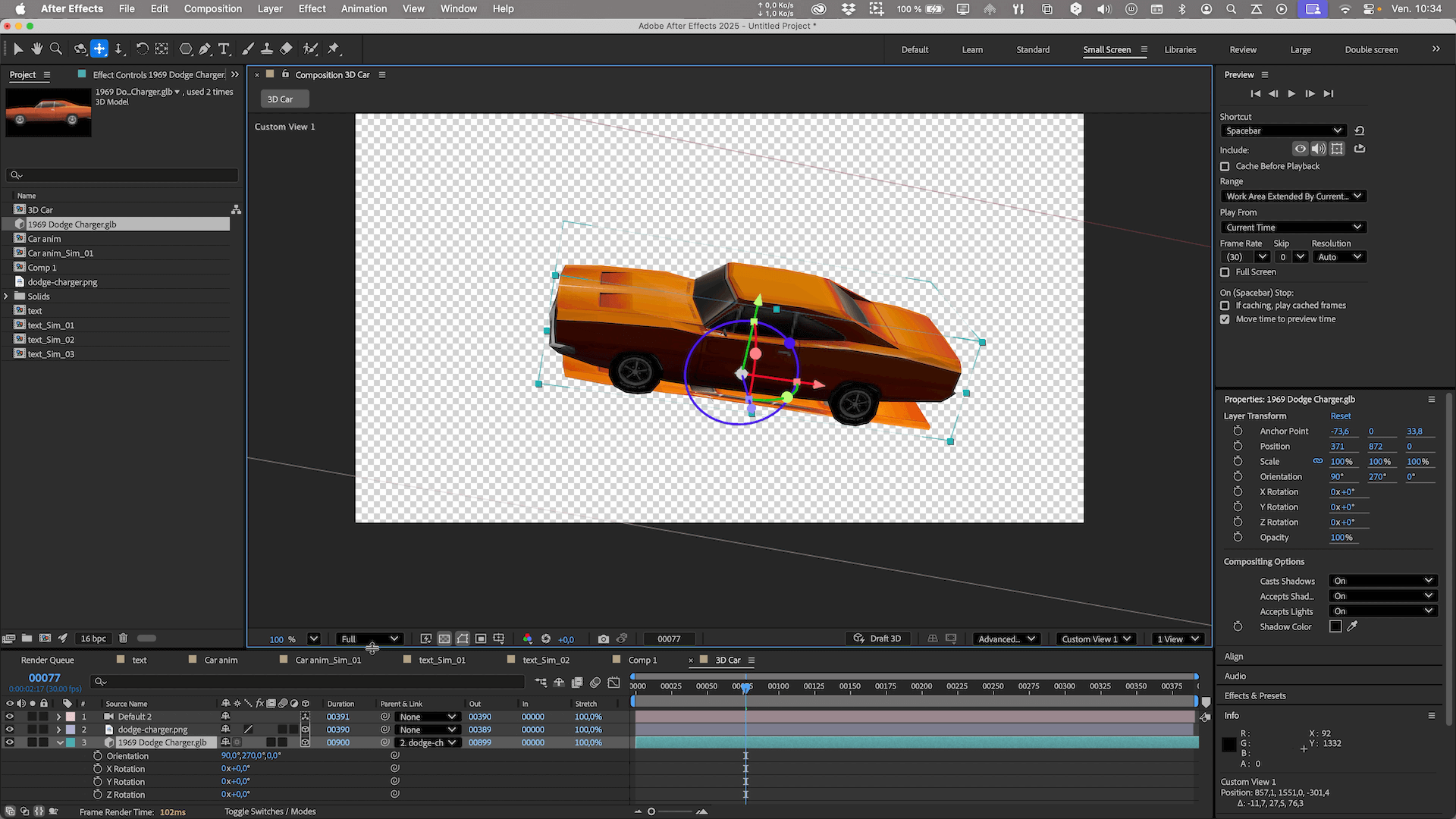The width and height of the screenshot is (1456, 819).
Task: Click Toggle Switches / Modes button
Action: (x=270, y=811)
